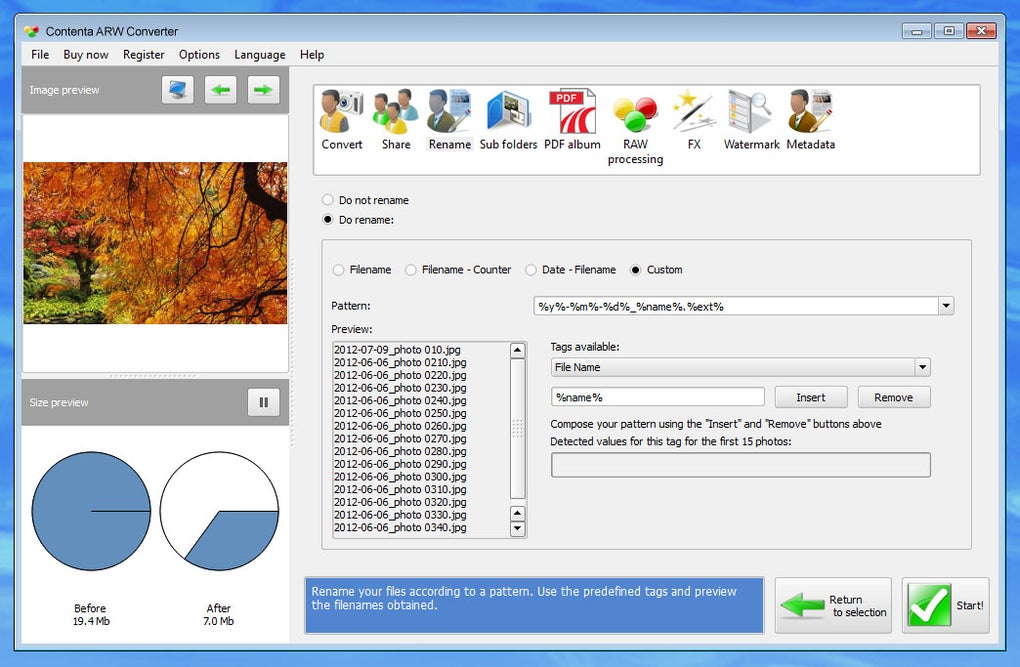Select the Do not rename option
This screenshot has height=667, width=1020.
pos(366,200)
